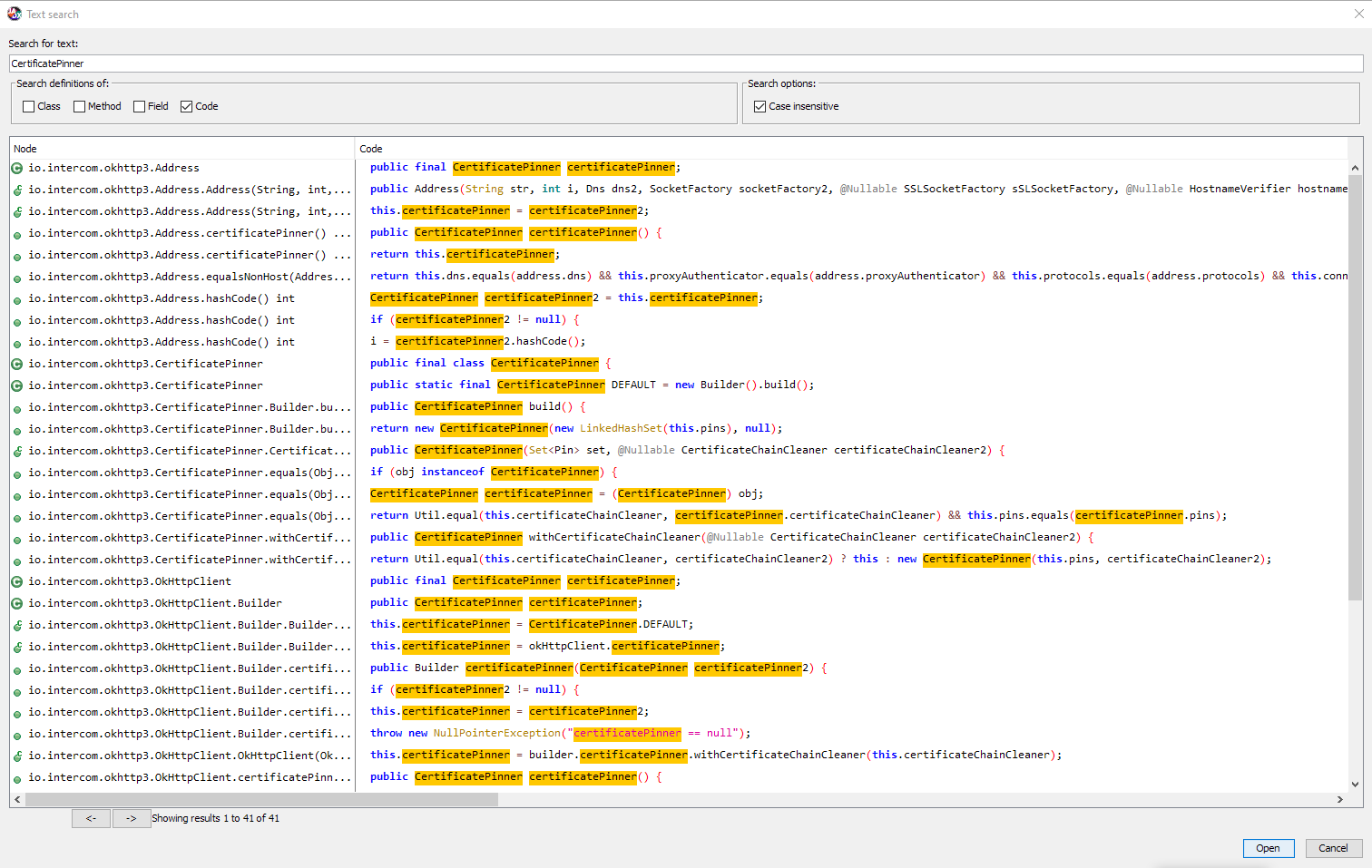Click the constructor icon for OkHttpClient.OkHttpClient(Ok...)
The image size is (1372, 868).
pos(16,755)
